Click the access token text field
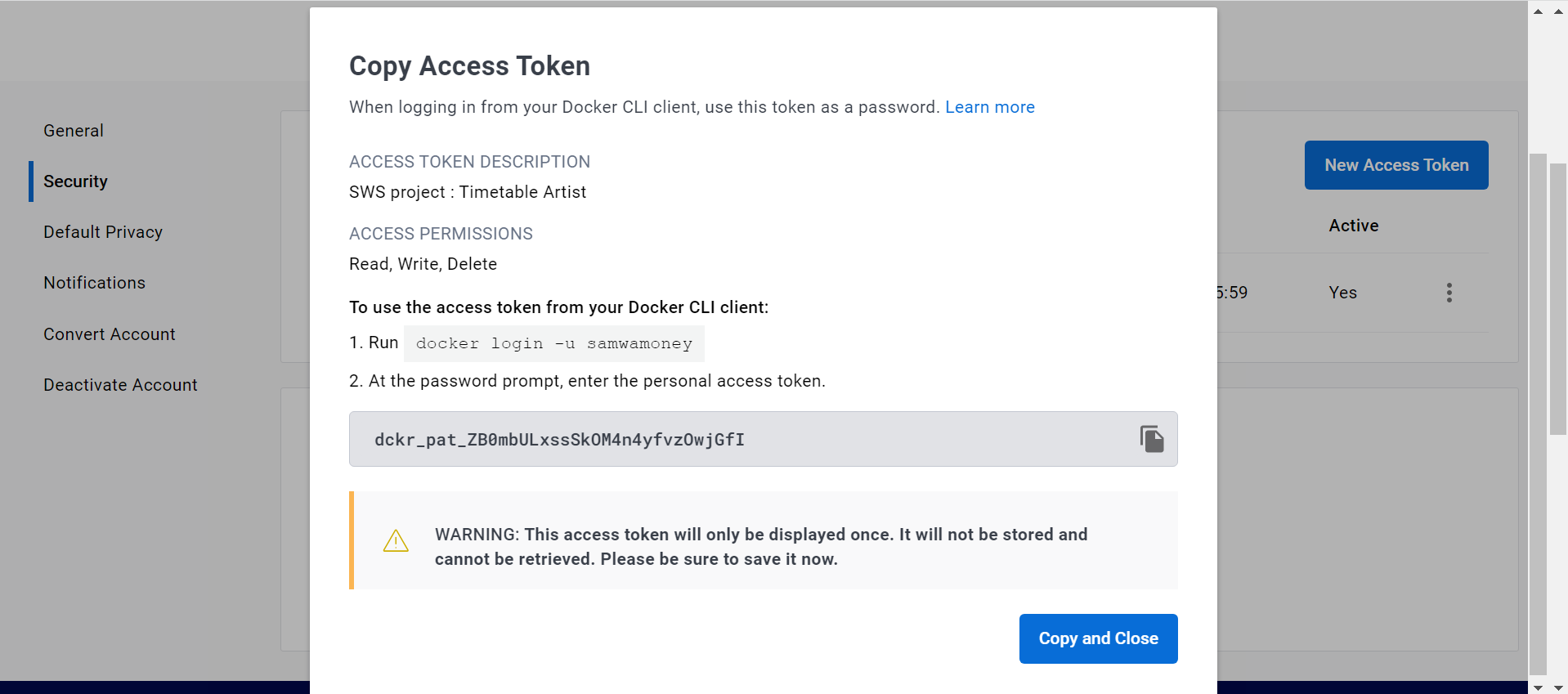1568x694 pixels. 736,440
